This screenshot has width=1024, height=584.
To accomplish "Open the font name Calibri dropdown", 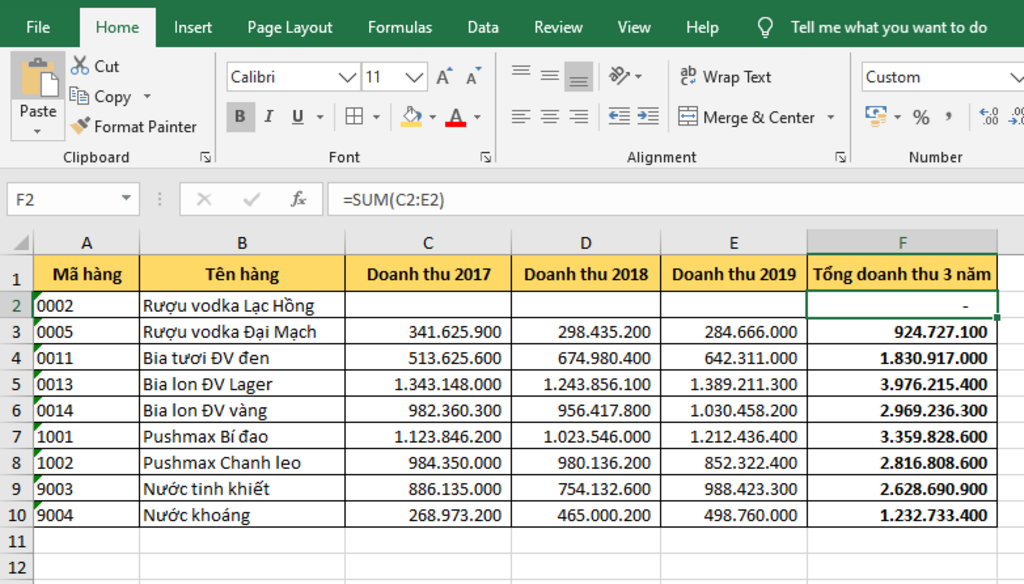I will (347, 77).
